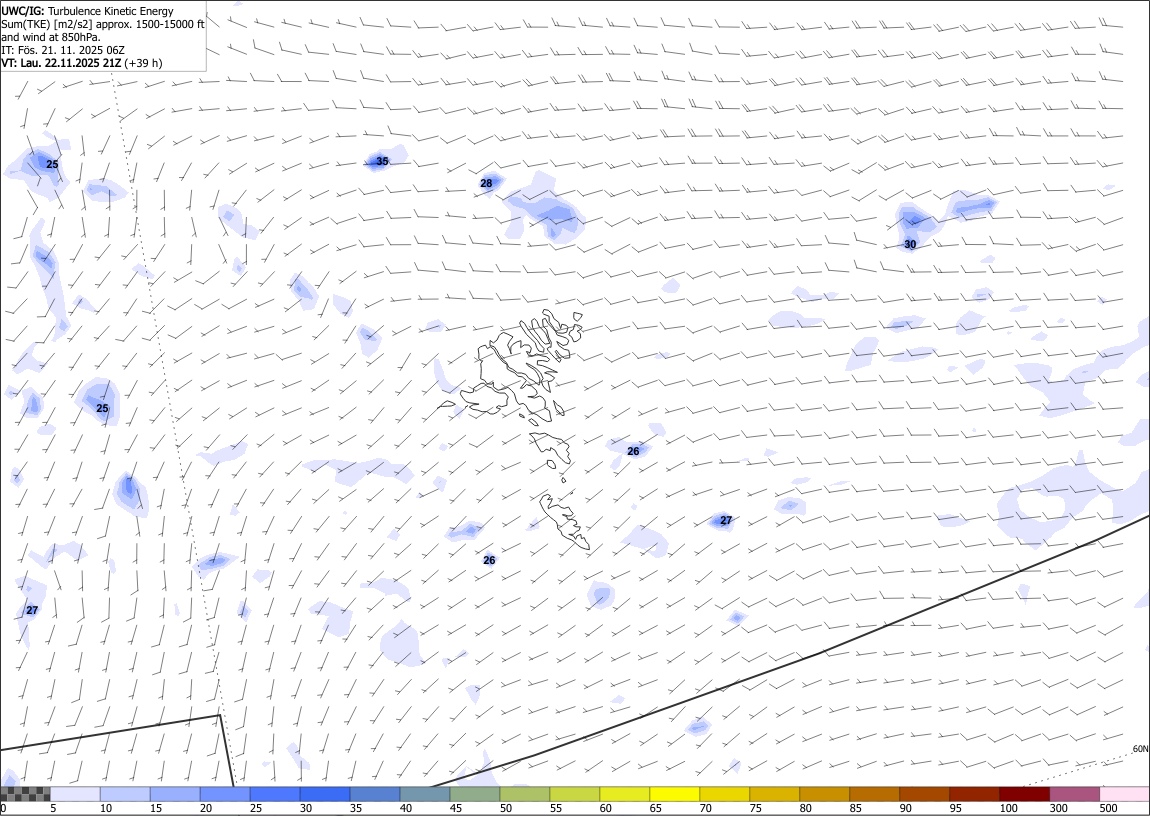Click the color scale tick label 20

click(x=205, y=808)
